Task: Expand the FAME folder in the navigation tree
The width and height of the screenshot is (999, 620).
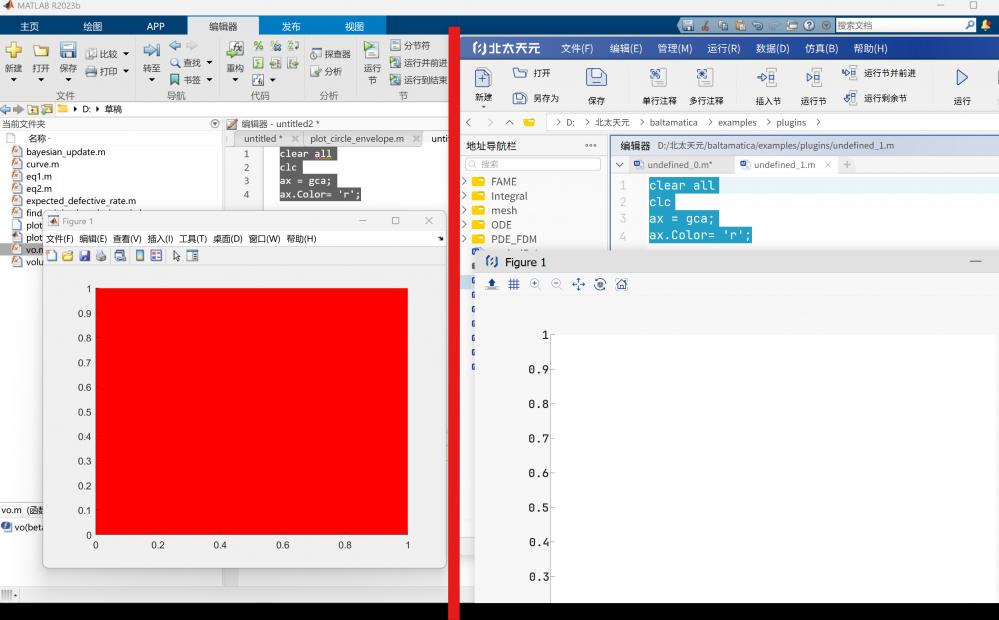Action: coord(465,182)
